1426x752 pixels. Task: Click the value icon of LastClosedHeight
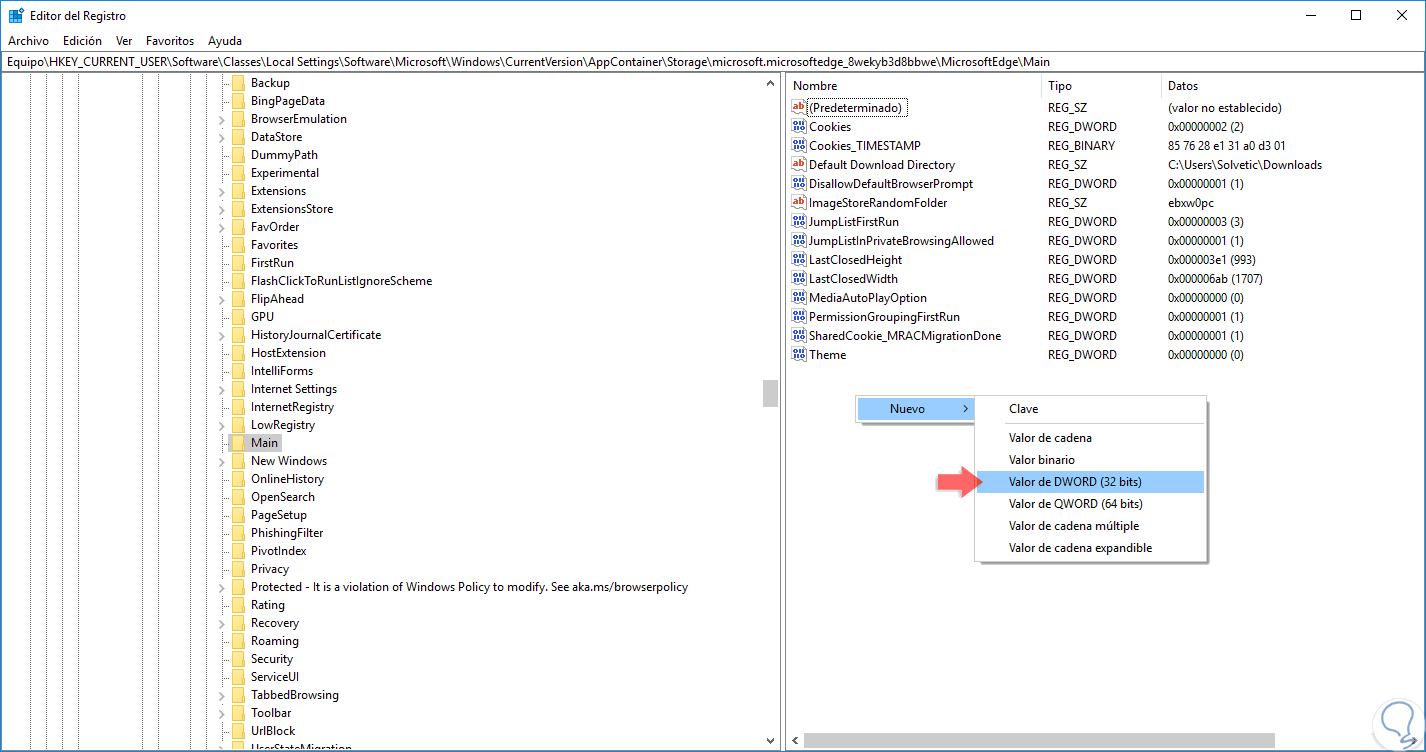coord(798,259)
